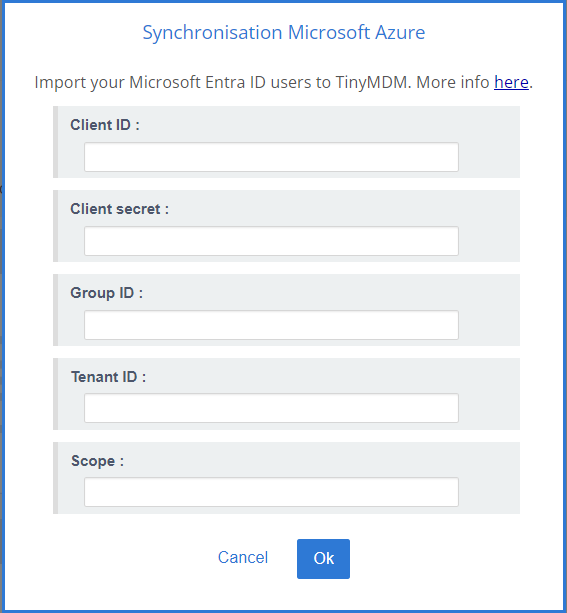Focus the Client ID input field
Viewport: 567px width, 613px height.
(x=271, y=157)
